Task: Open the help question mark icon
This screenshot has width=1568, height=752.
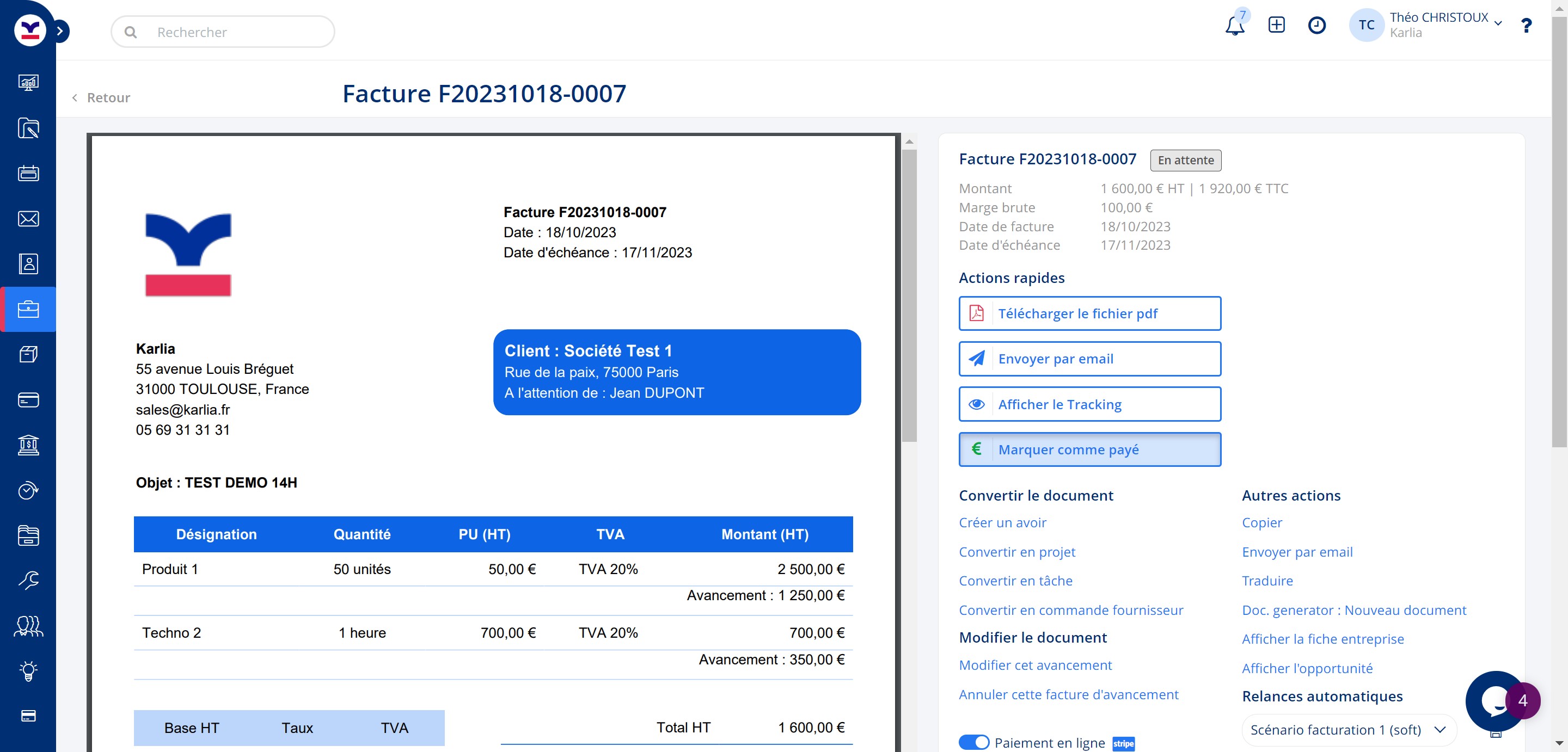Action: (1526, 26)
